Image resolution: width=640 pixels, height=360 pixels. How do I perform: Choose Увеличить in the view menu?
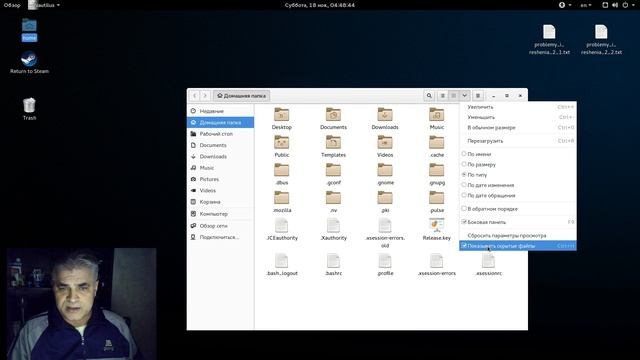(x=518, y=107)
